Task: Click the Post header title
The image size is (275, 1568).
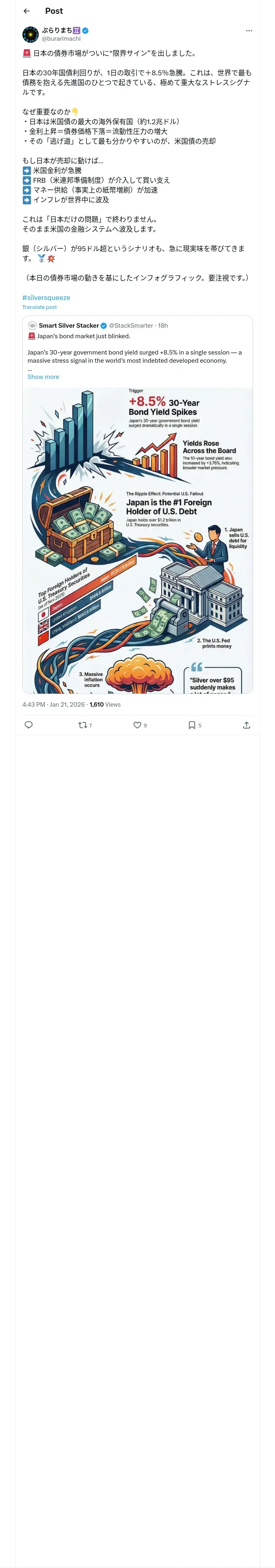Action: tap(54, 11)
